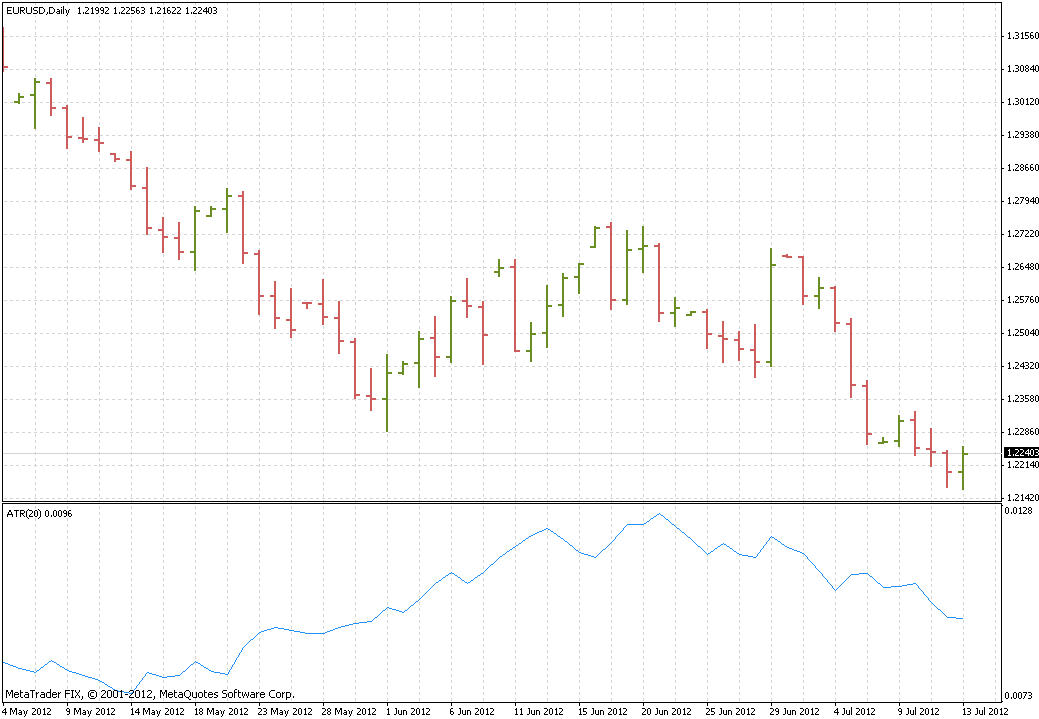Click the 1 Jun 2012 date label
This screenshot has width=1039, height=719.
coord(408,712)
